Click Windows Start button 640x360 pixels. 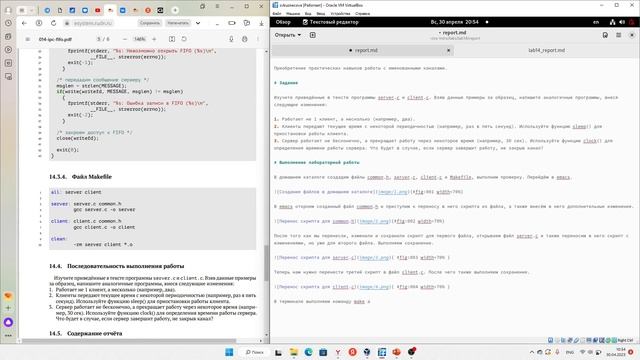[x=229, y=352]
